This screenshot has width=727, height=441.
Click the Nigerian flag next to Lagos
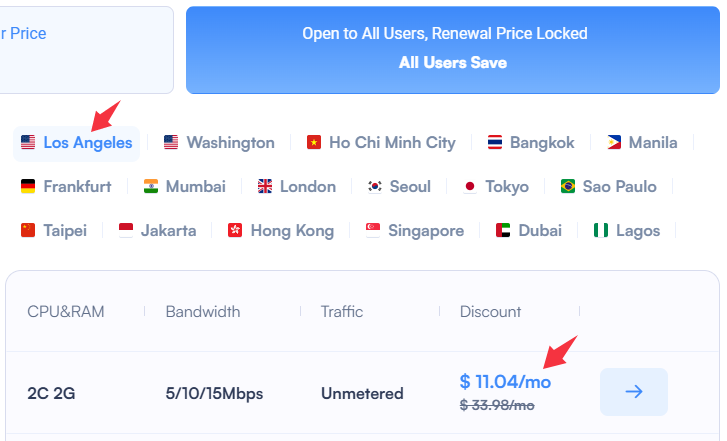[x=601, y=230]
